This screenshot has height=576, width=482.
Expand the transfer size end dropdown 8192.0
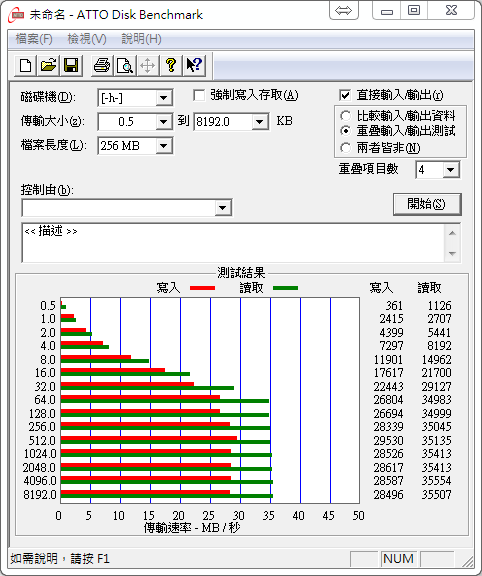coord(260,122)
